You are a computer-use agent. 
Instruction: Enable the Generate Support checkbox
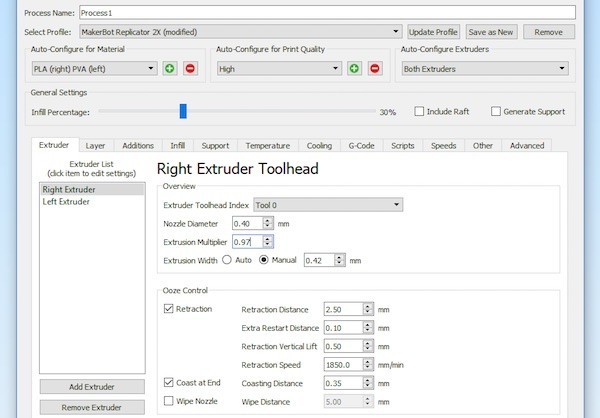(x=496, y=112)
